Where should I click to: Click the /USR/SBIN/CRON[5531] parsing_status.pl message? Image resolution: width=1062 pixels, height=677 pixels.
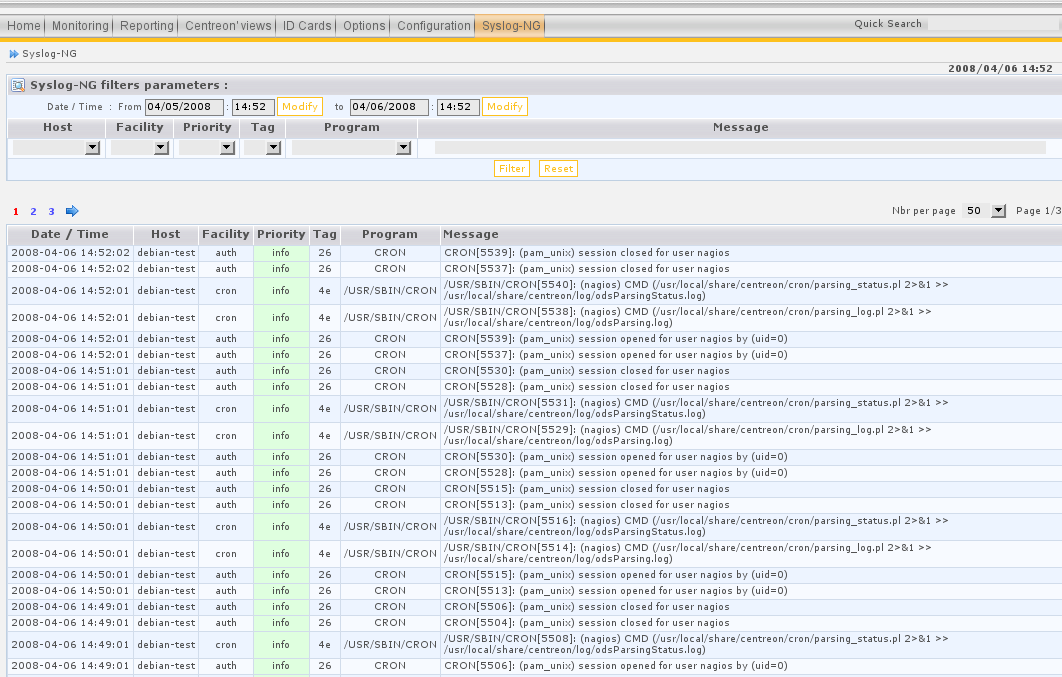[x=696, y=408]
